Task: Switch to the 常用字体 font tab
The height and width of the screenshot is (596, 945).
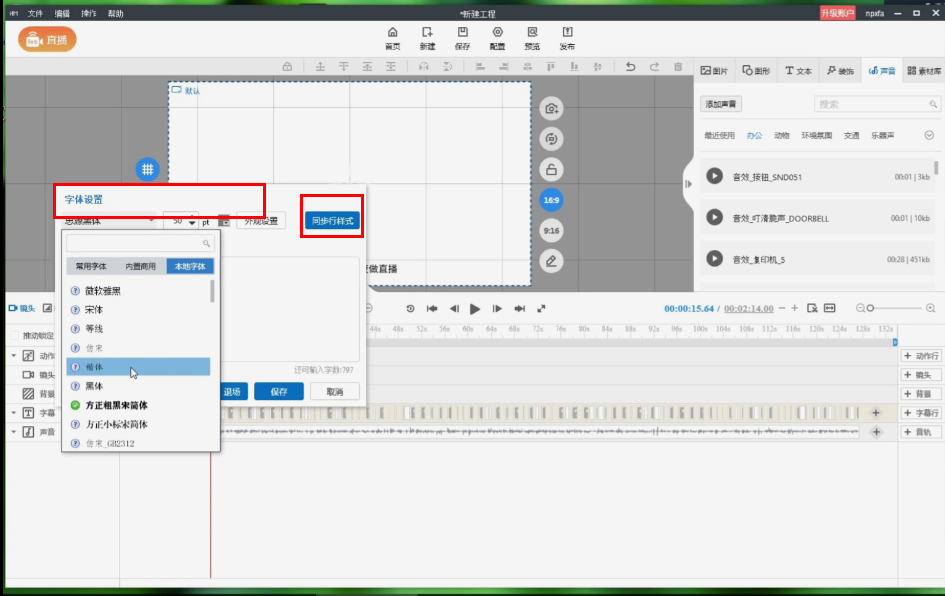Action: click(91, 267)
